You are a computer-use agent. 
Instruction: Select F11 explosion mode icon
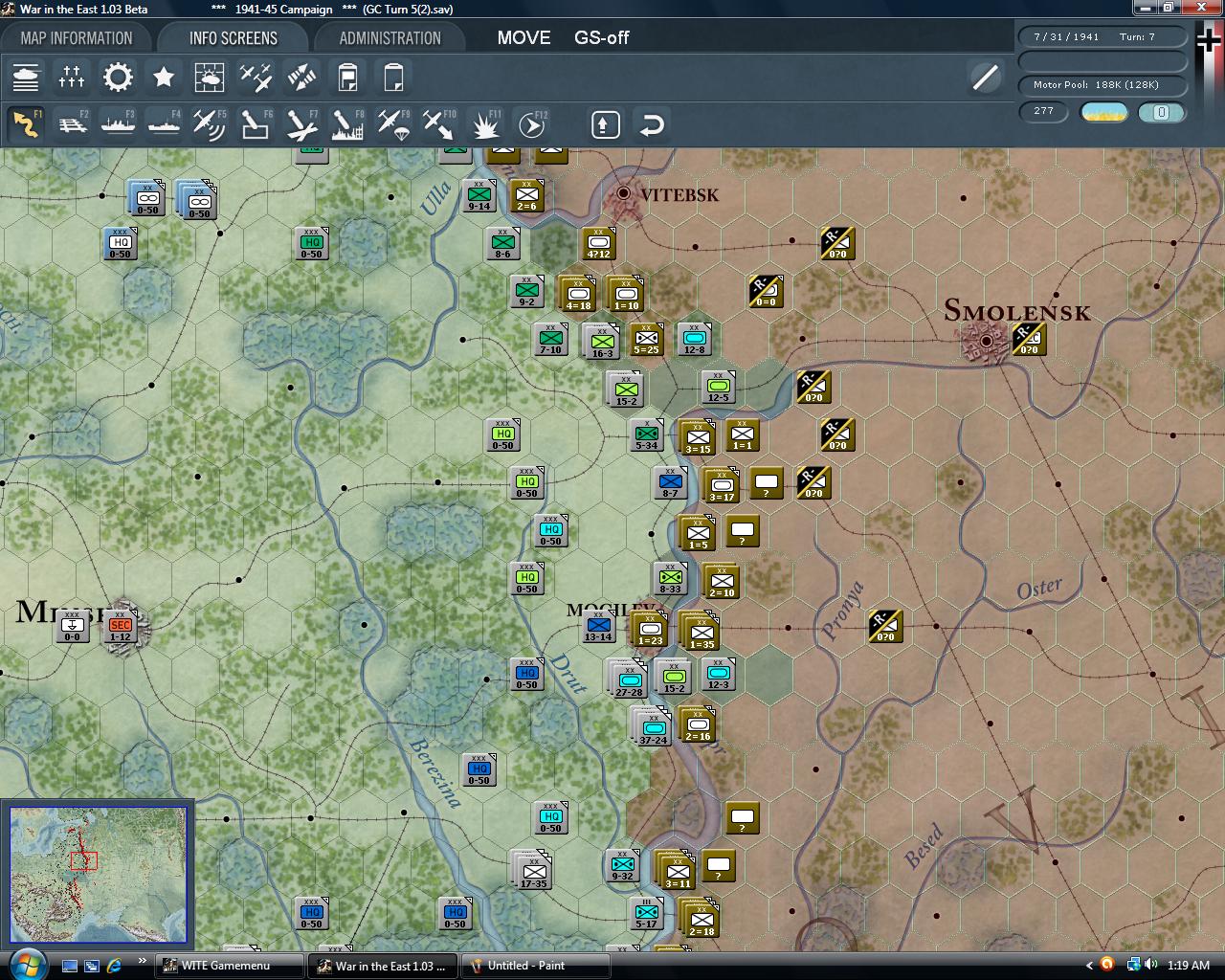click(485, 124)
